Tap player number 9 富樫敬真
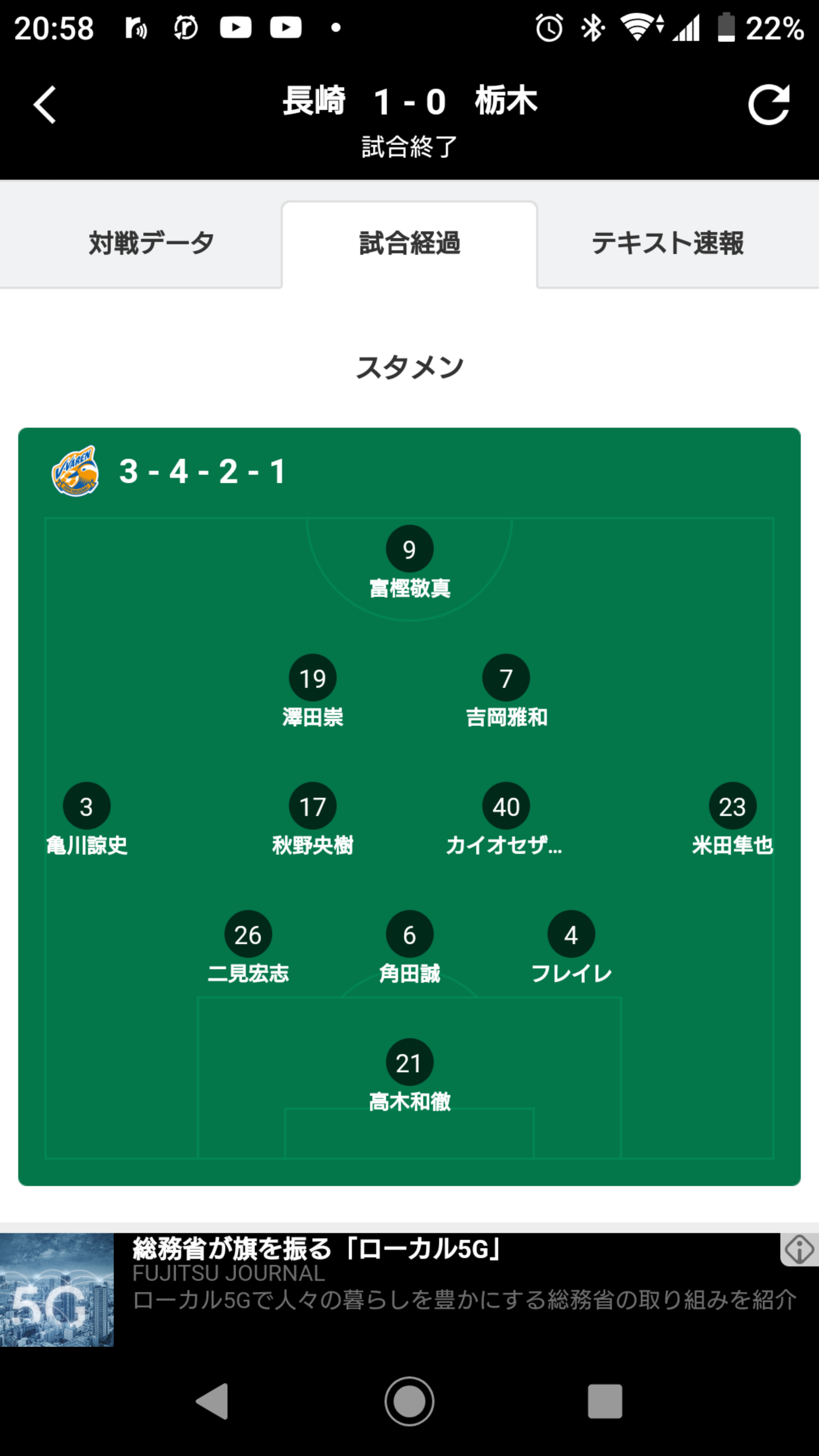This screenshot has width=819, height=1456. (x=410, y=549)
